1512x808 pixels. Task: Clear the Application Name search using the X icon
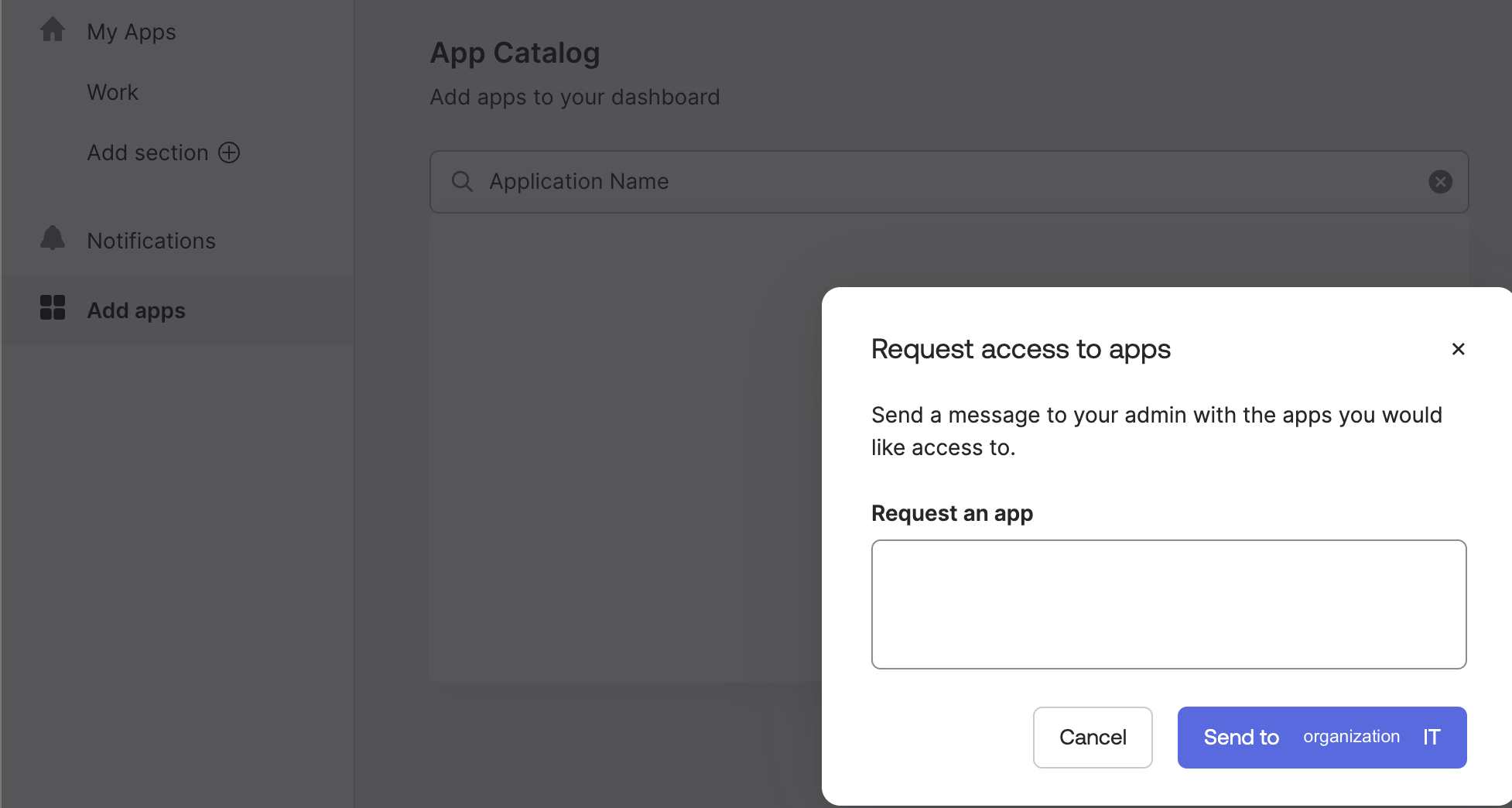coord(1439,181)
